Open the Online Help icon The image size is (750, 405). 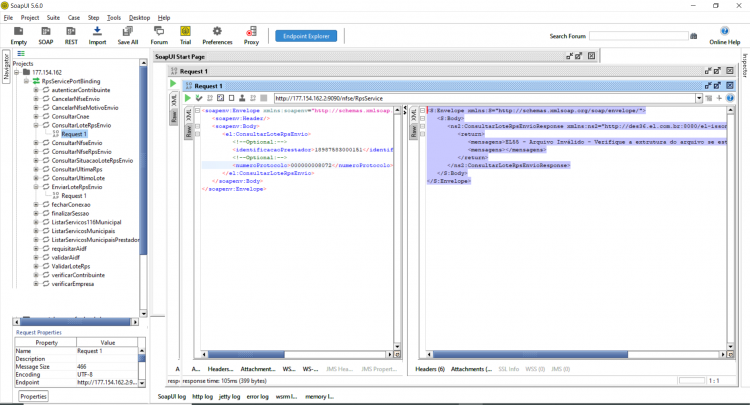[725, 32]
